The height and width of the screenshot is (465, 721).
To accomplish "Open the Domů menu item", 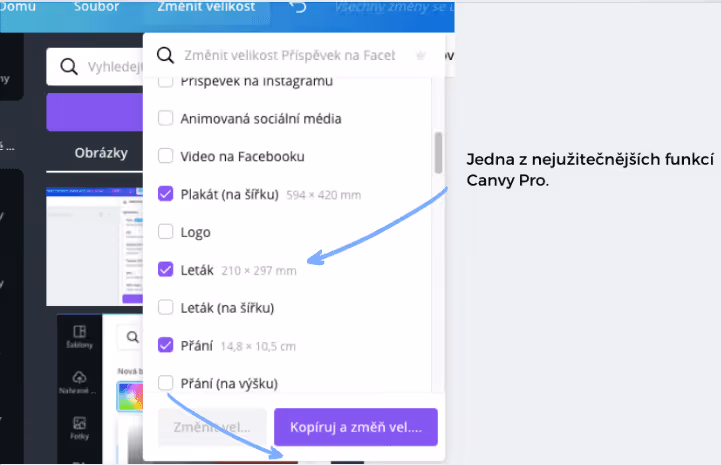I will (x=17, y=6).
